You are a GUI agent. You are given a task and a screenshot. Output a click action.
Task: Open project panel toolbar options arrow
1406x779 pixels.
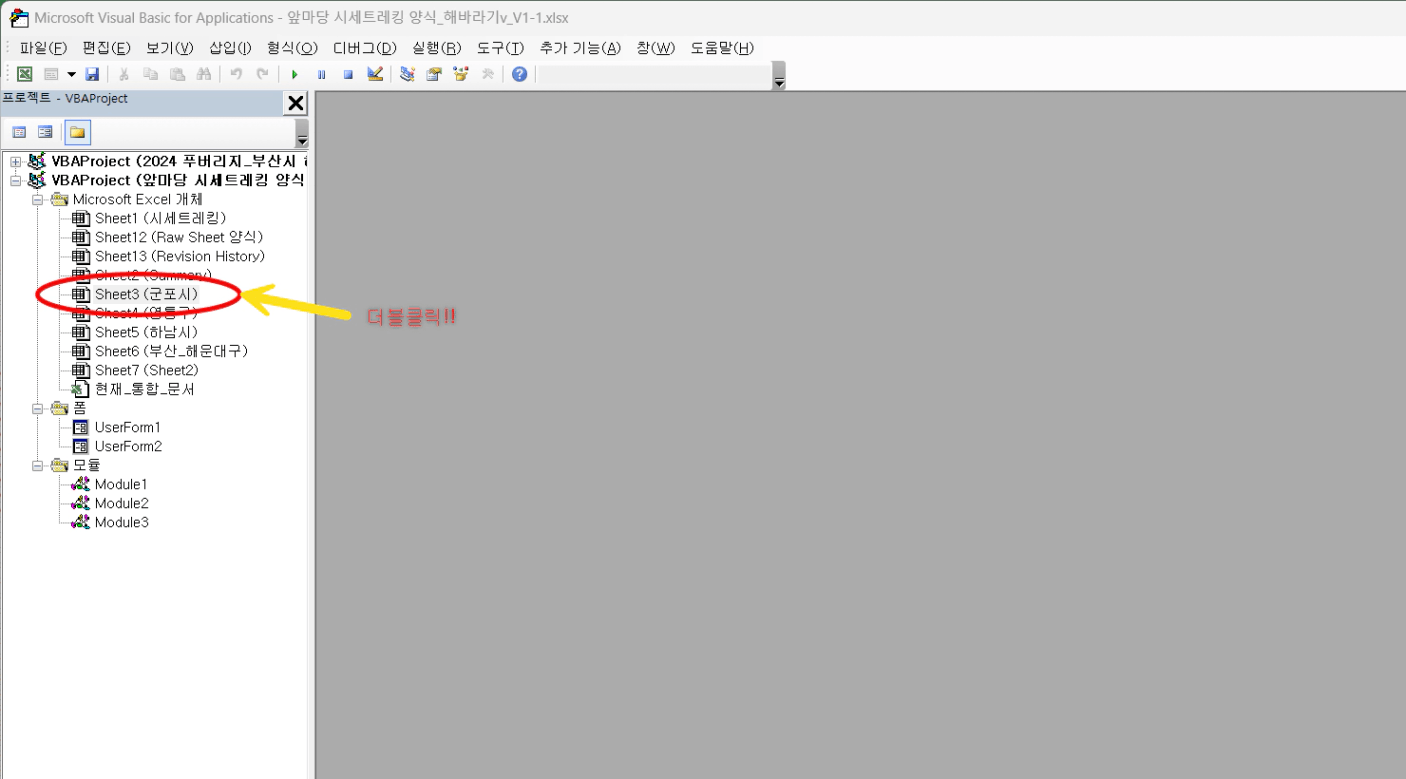click(302, 134)
